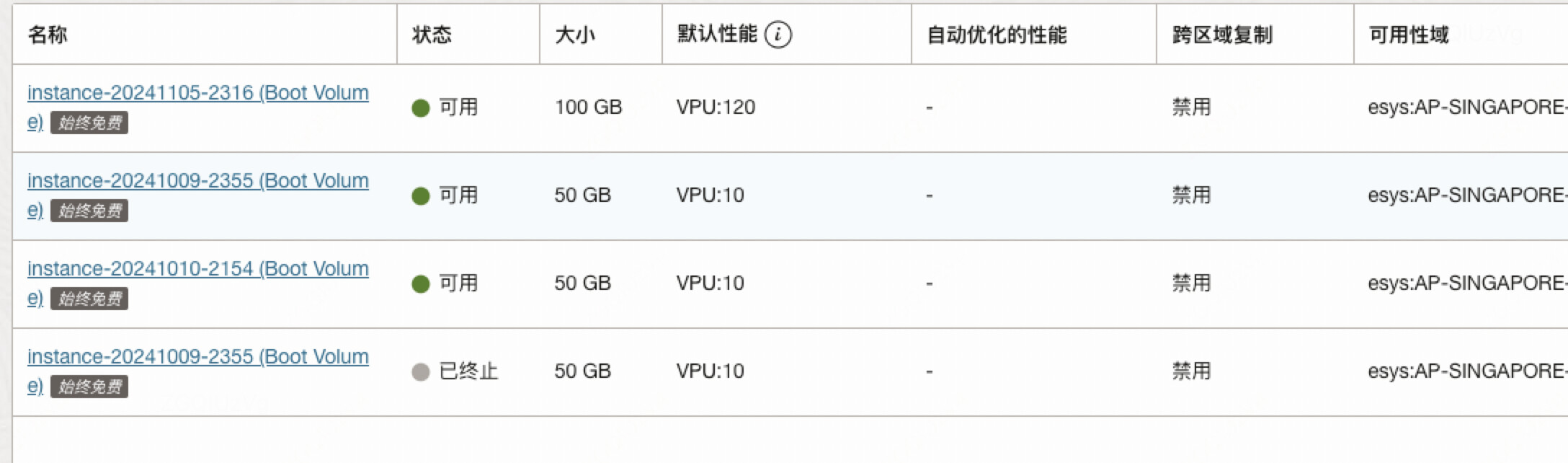Click green status dot for instance-20241105-2316
This screenshot has width=1568, height=463.
click(421, 108)
